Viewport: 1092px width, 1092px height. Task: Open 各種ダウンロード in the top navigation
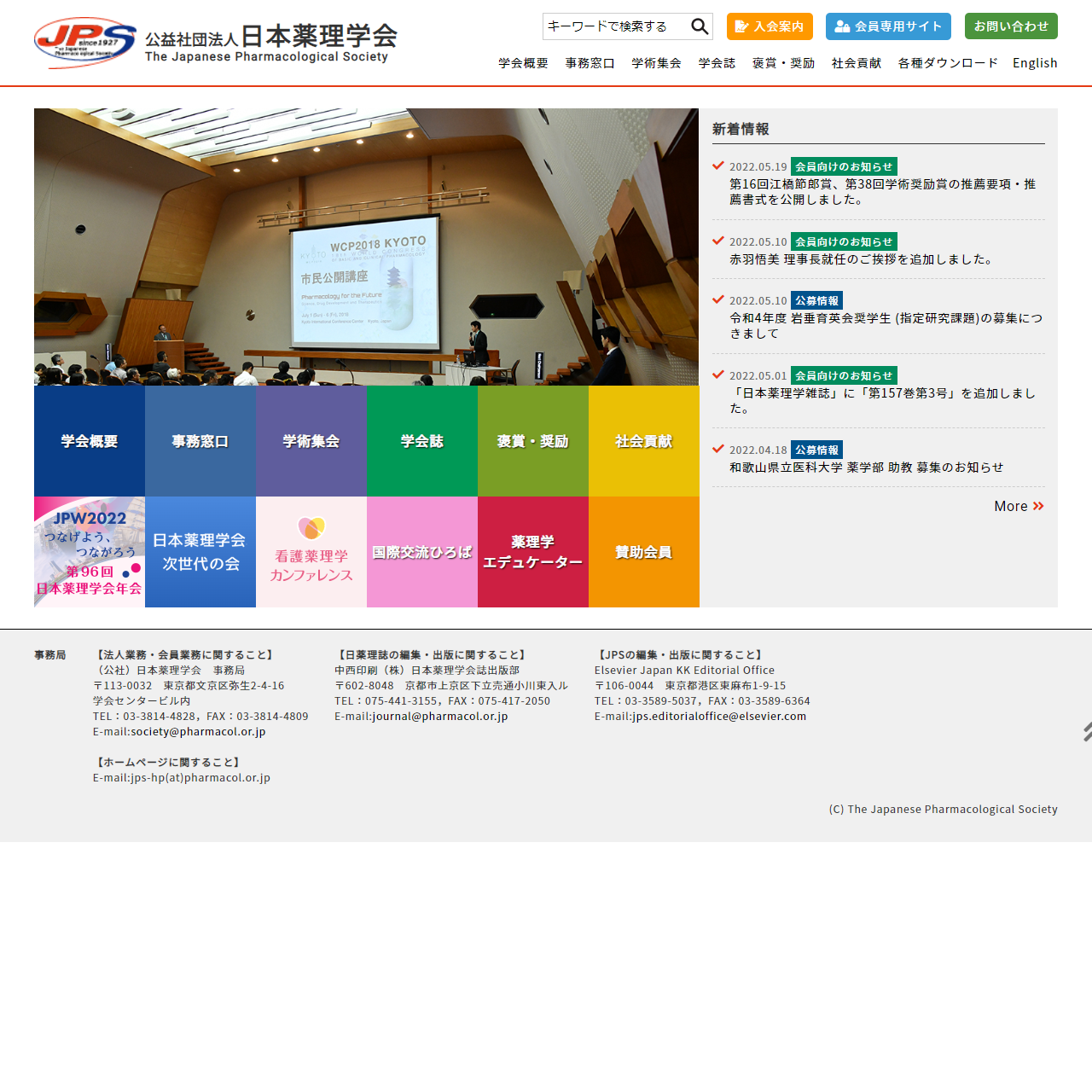click(948, 63)
